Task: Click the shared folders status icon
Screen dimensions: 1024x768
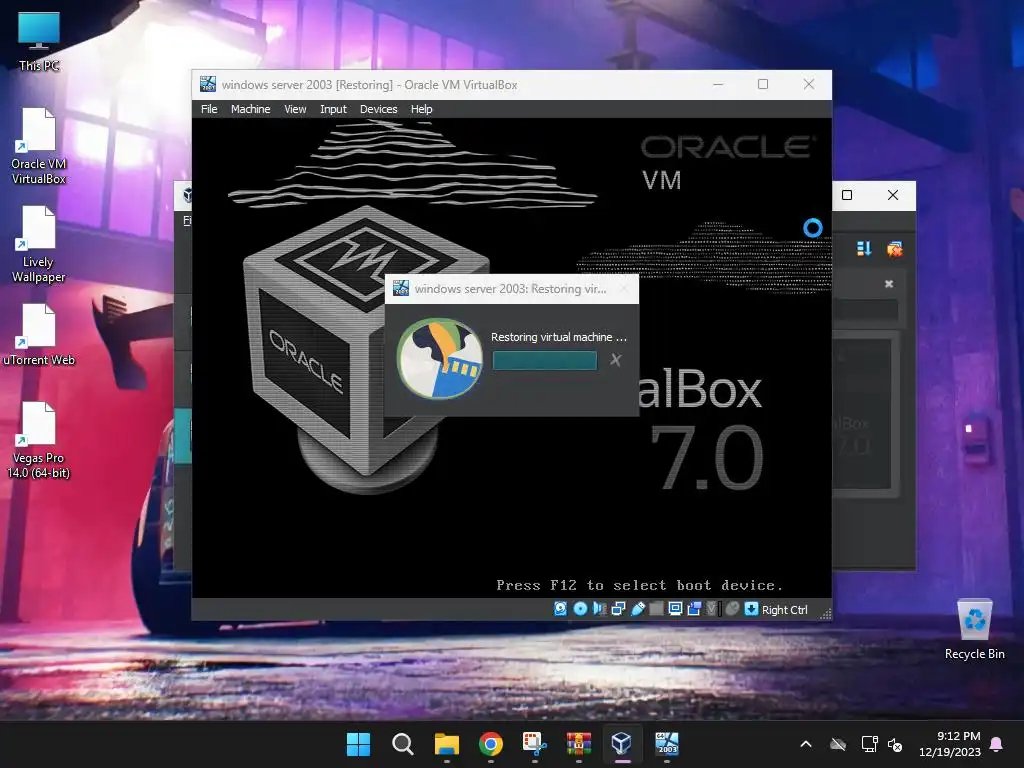Action: pos(656,609)
